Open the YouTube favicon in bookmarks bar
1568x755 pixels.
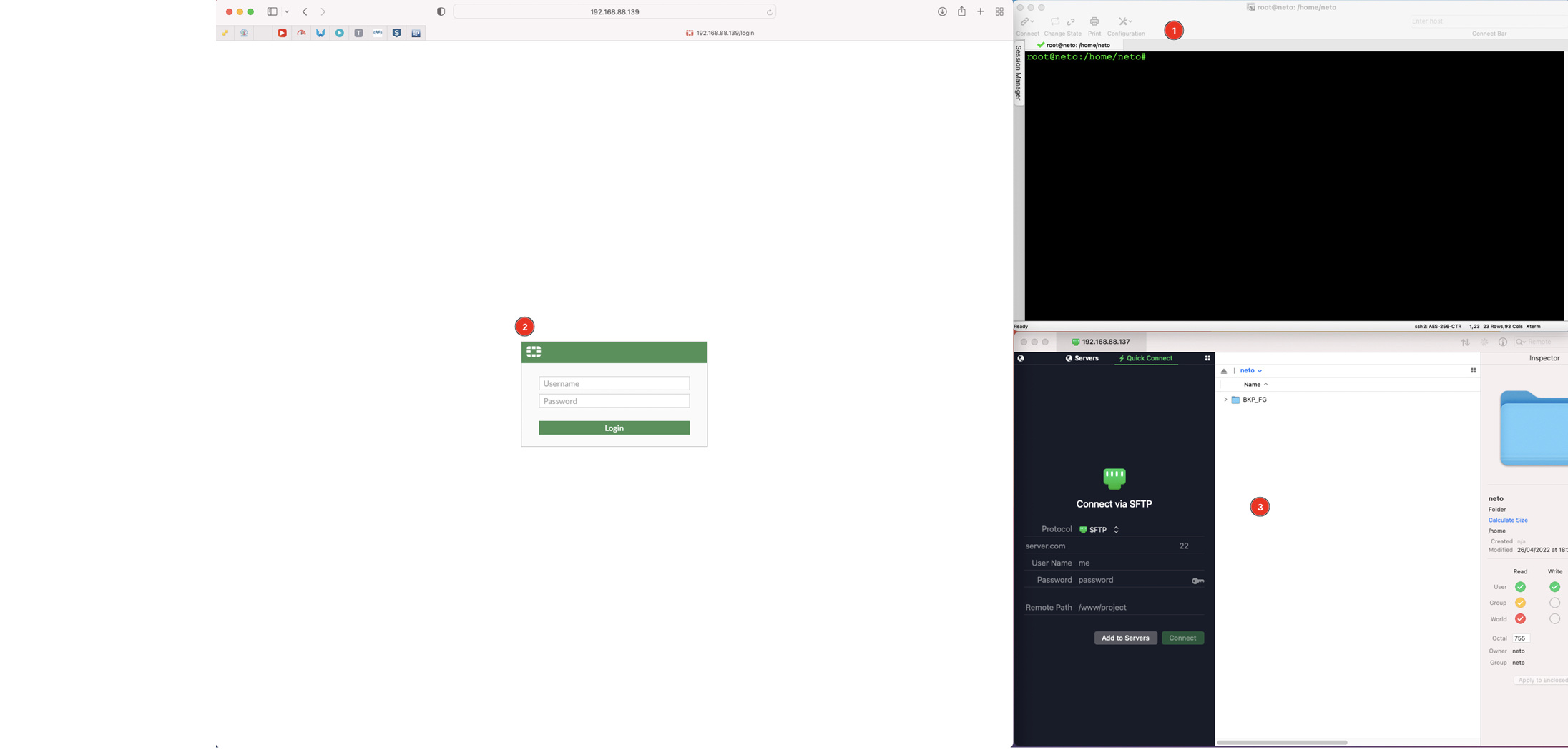pyautogui.click(x=282, y=33)
